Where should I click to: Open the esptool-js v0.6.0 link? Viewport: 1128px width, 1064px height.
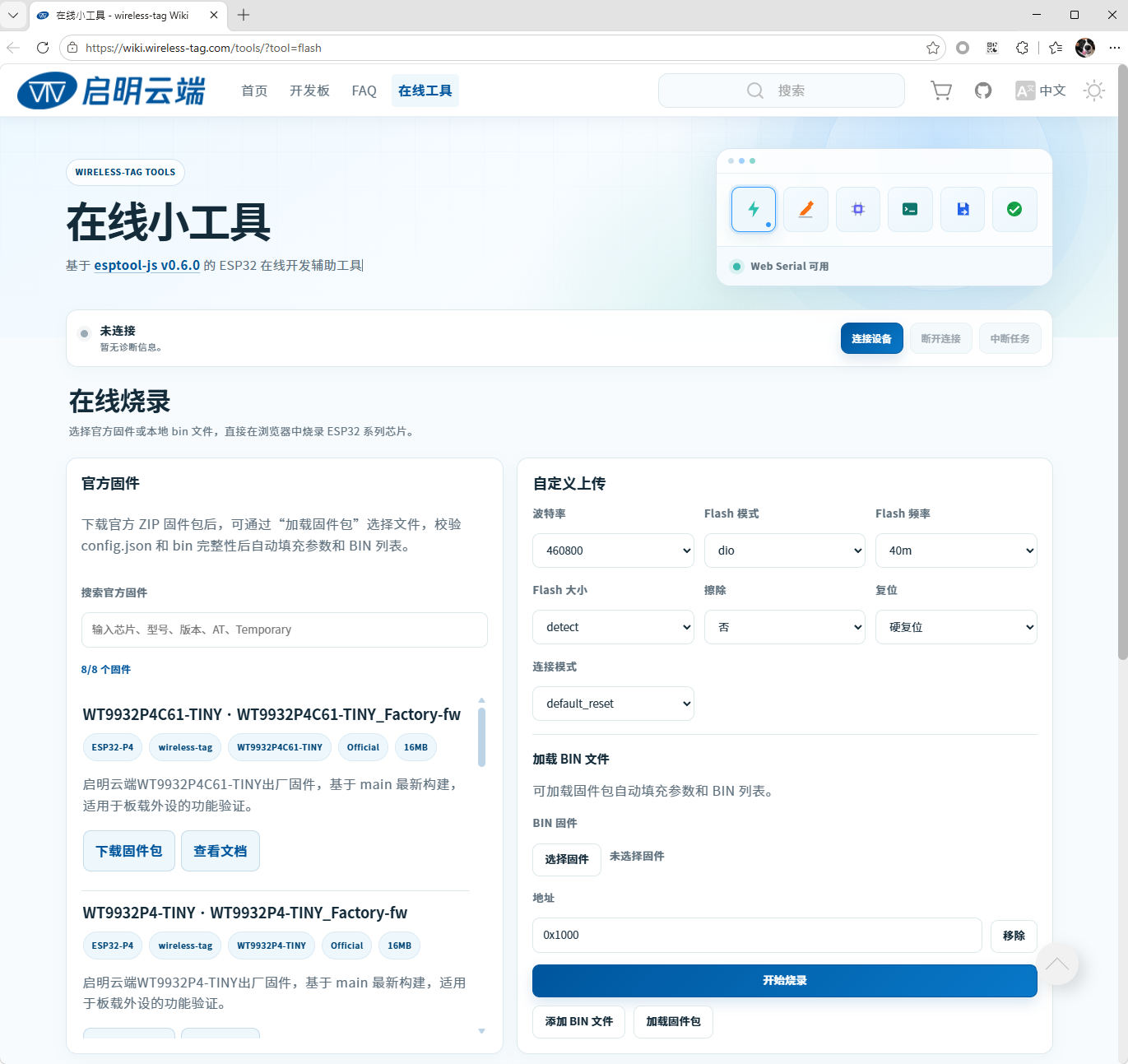(147, 265)
